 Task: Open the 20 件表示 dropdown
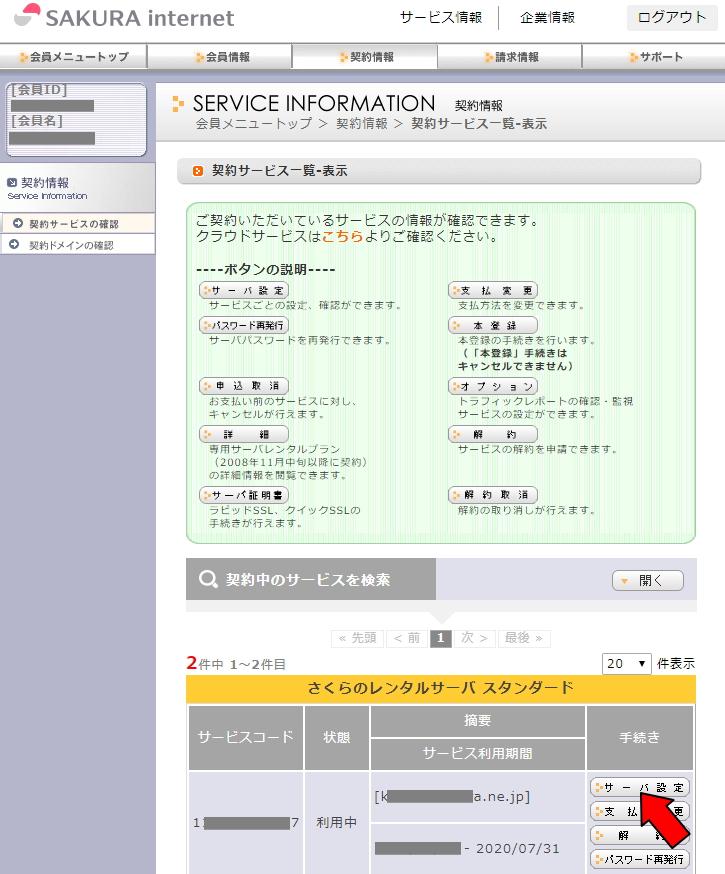pos(626,663)
